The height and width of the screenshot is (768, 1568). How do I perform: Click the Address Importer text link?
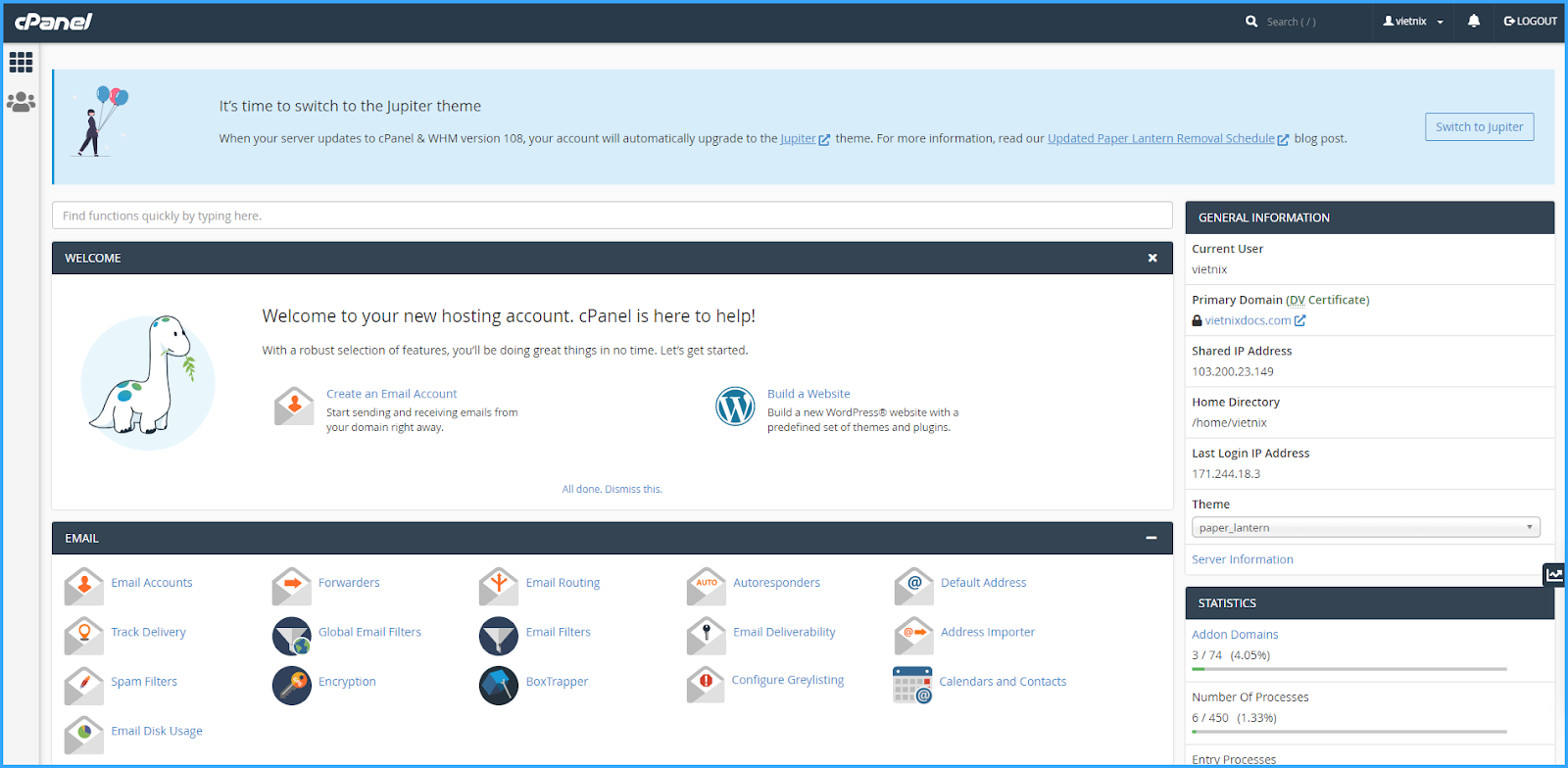coord(988,632)
